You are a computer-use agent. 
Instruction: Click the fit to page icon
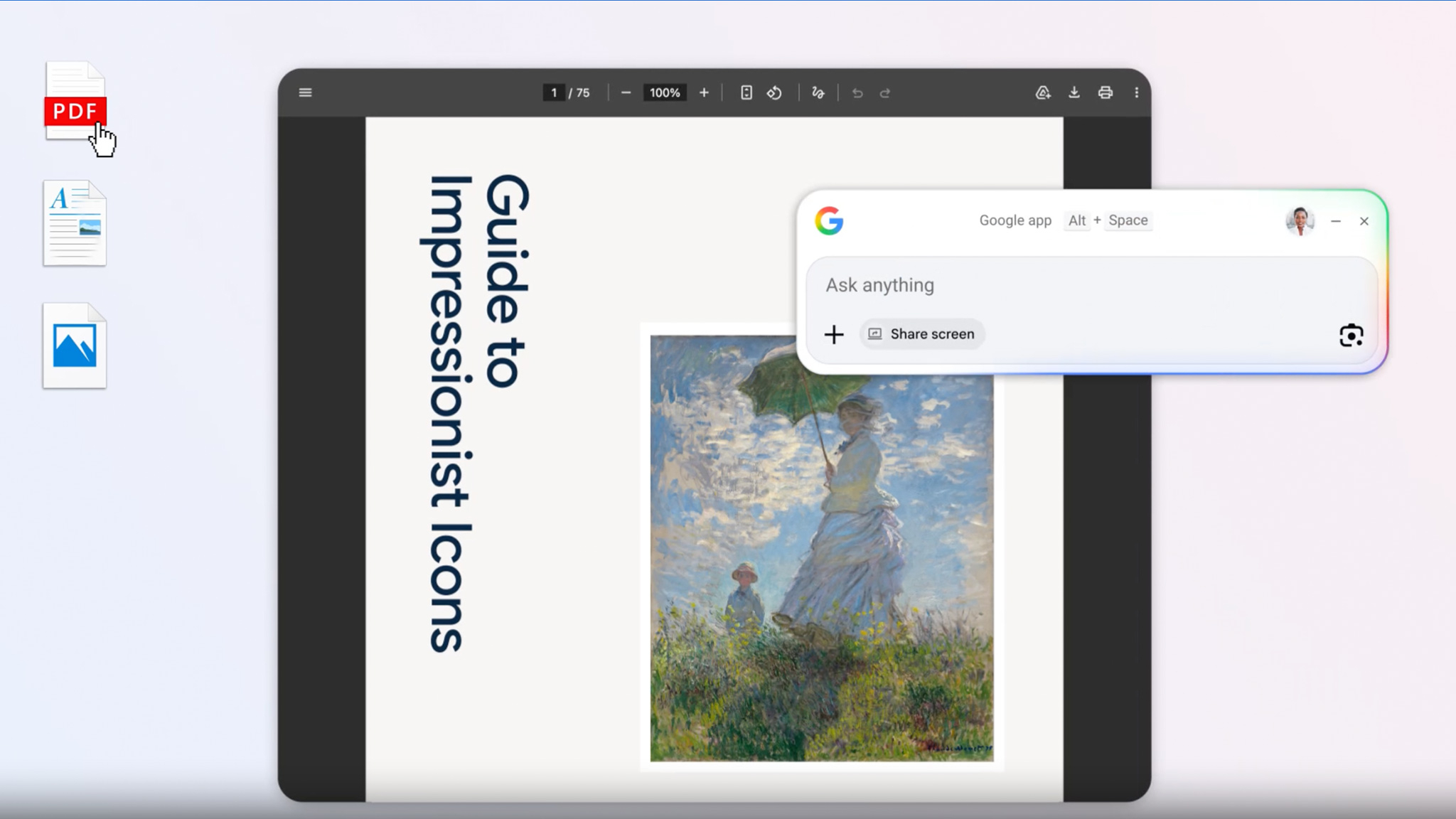click(x=746, y=92)
